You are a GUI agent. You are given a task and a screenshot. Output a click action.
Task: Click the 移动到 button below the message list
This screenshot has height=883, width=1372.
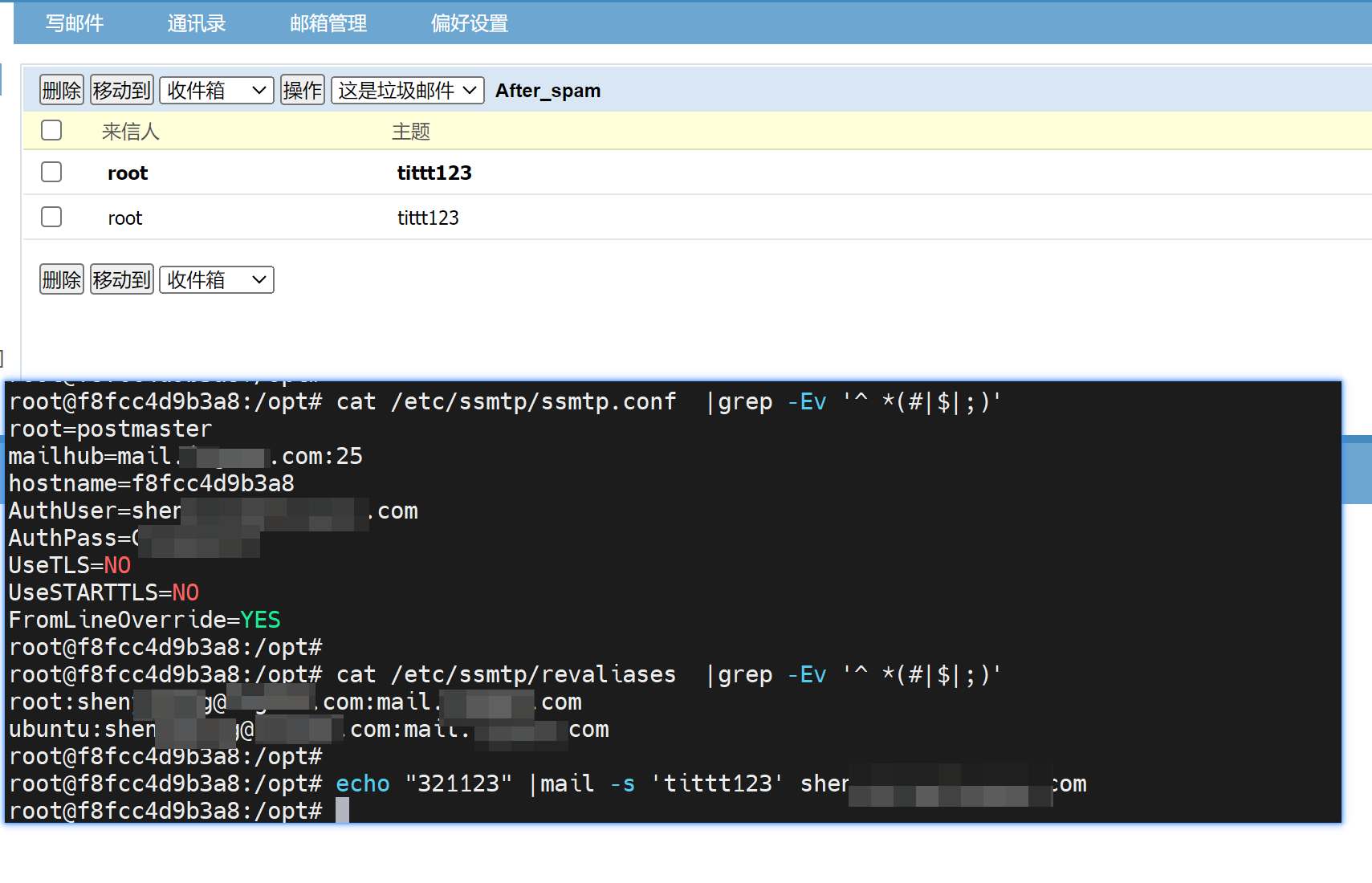click(121, 280)
